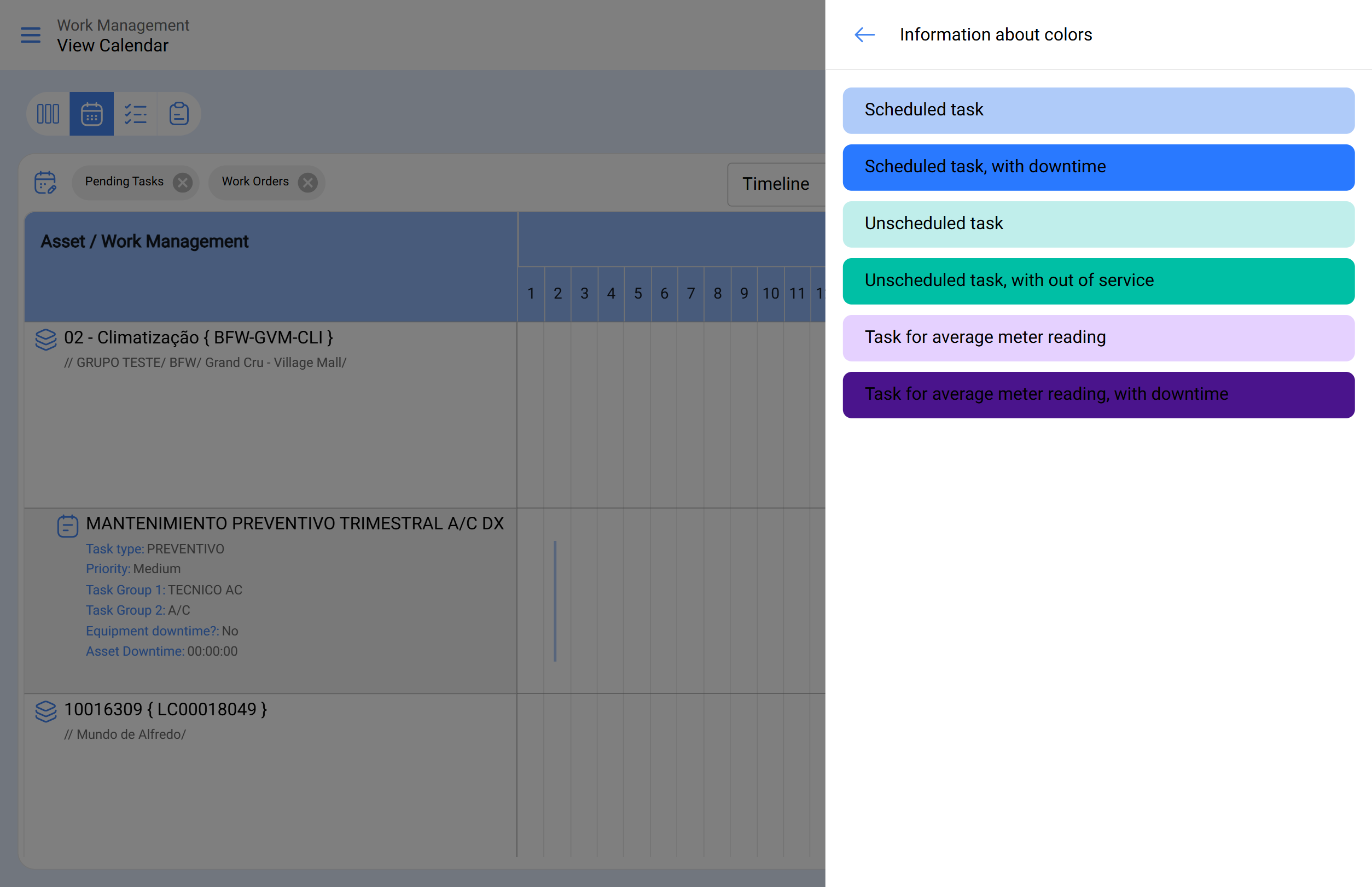Click average meter reading, with downtime swatch
1372x887 pixels.
(1098, 394)
